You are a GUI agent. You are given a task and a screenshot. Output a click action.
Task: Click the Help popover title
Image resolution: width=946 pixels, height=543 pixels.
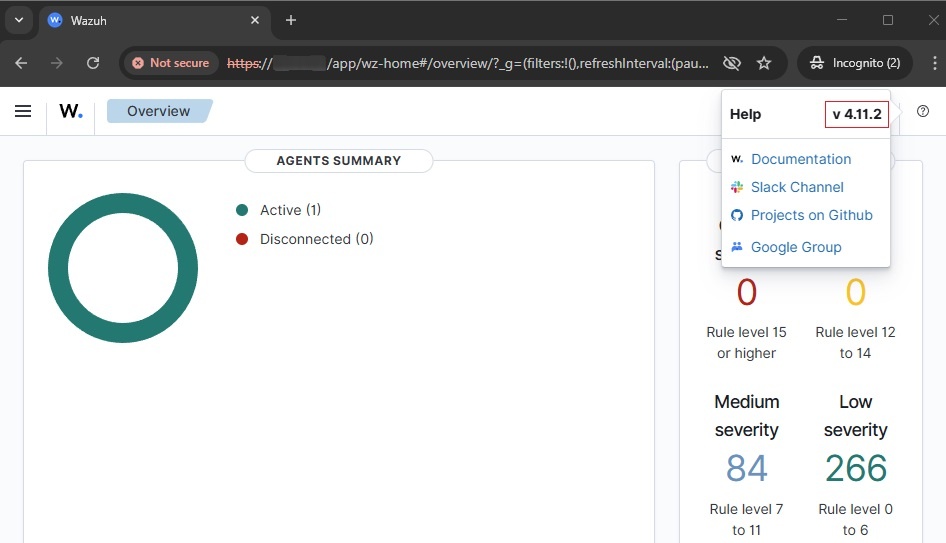745,114
